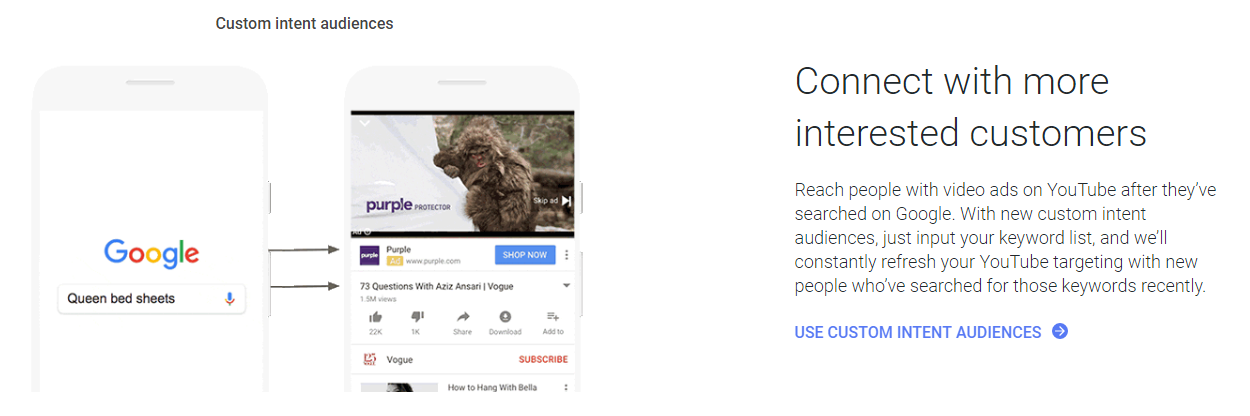Click the Purple brand logo icon
This screenshot has width=1250, height=416.
[370, 255]
